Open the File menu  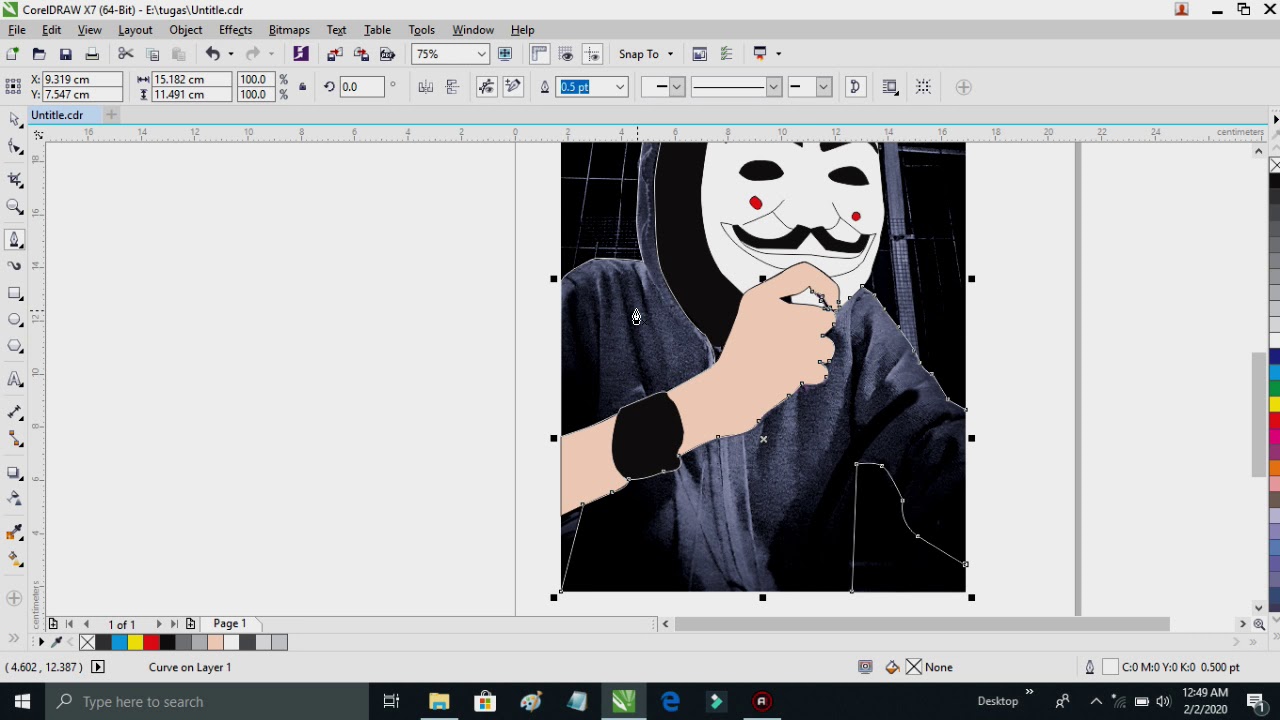(17, 30)
